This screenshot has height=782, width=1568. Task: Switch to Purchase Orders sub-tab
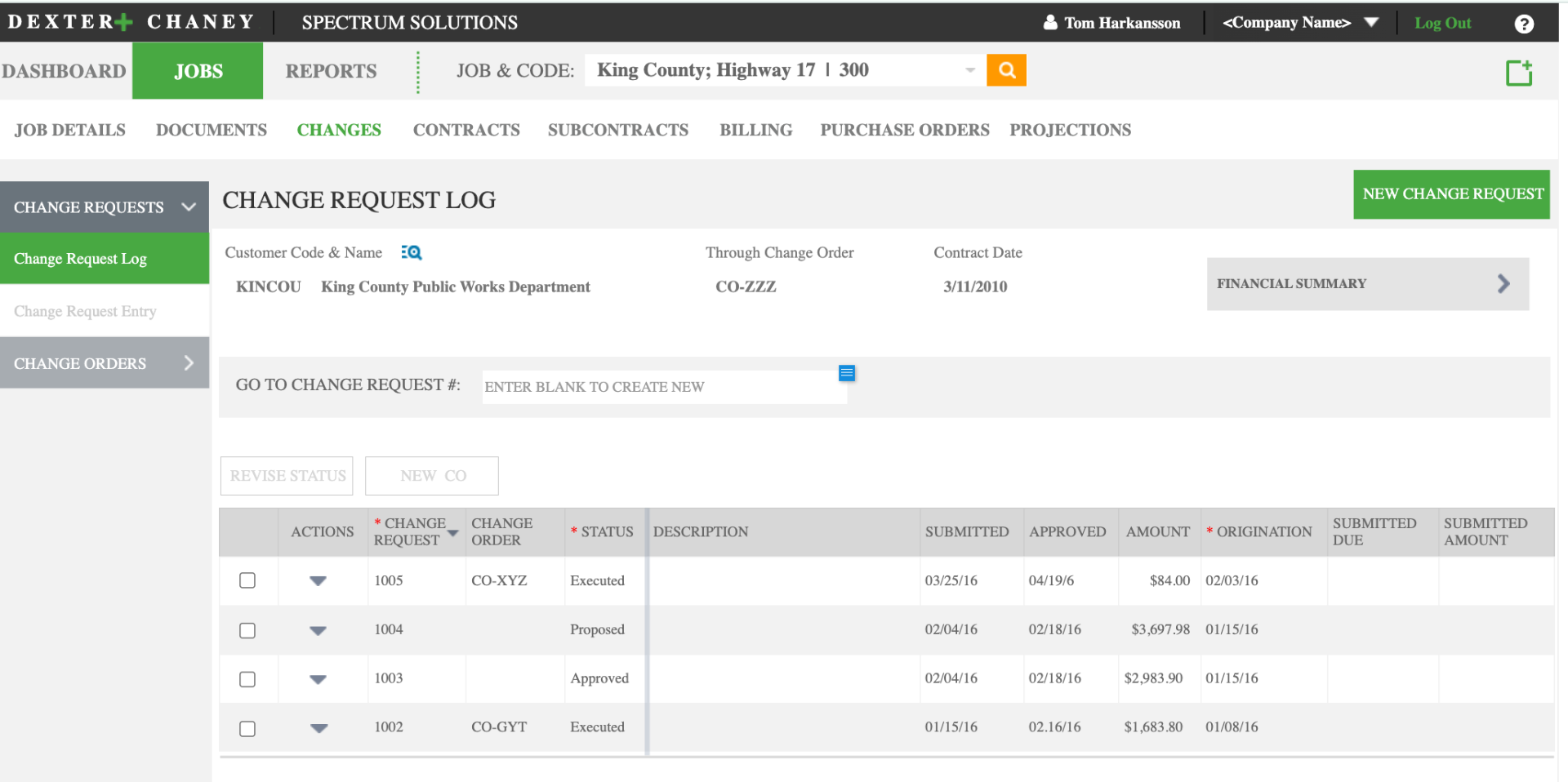click(905, 130)
